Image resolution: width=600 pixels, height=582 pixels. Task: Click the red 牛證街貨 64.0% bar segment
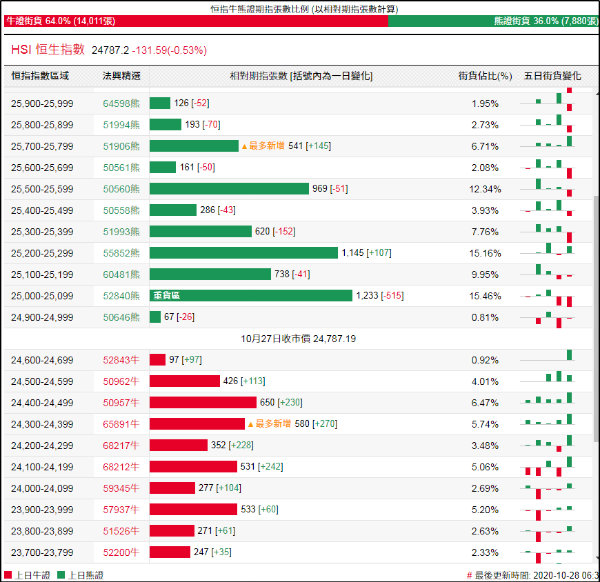click(x=196, y=21)
